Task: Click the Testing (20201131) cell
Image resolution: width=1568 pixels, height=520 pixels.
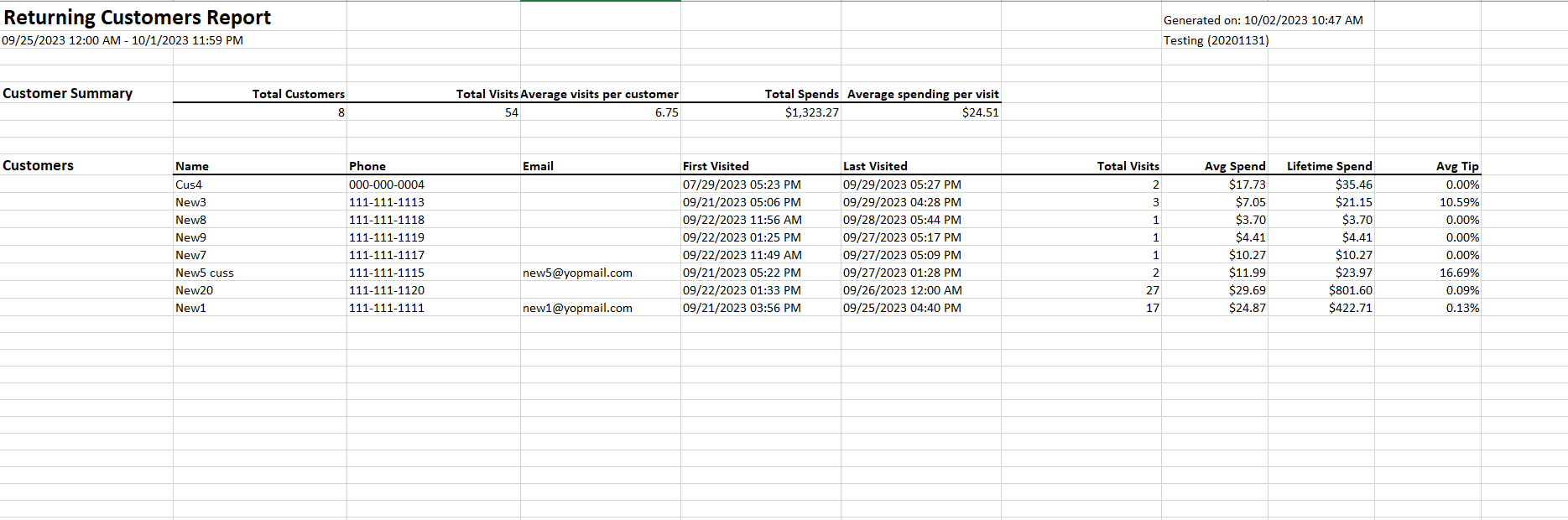Action: click(x=1216, y=40)
